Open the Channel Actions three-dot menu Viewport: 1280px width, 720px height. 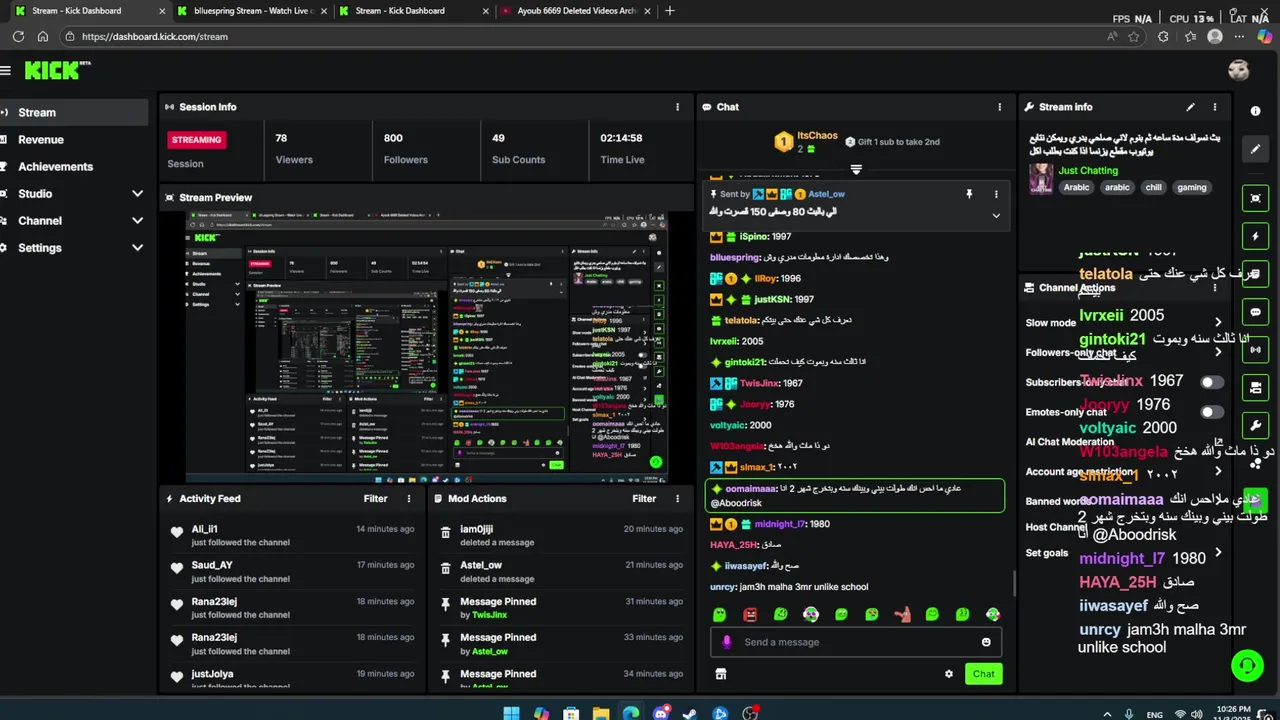1215,288
